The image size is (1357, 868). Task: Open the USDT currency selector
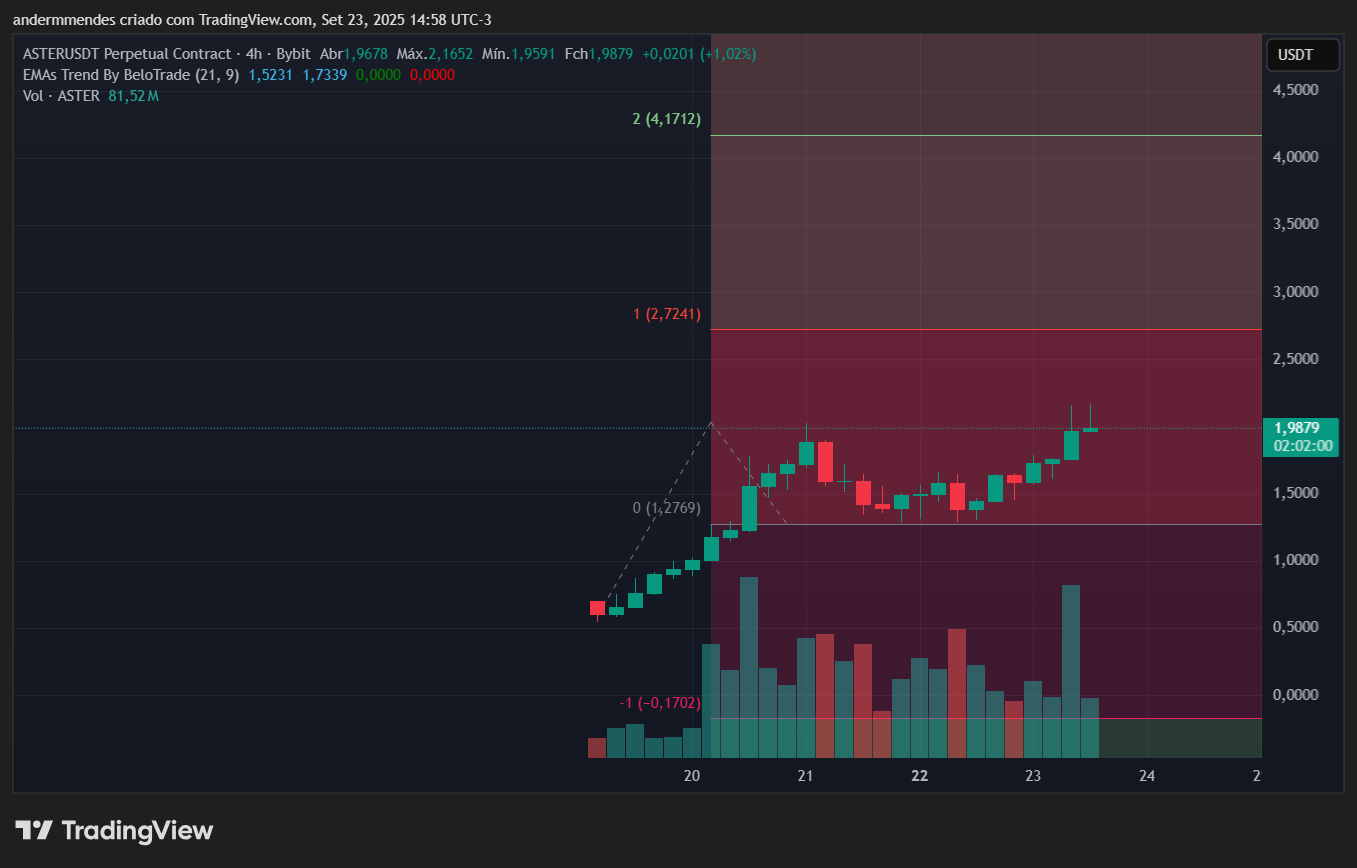(x=1301, y=55)
